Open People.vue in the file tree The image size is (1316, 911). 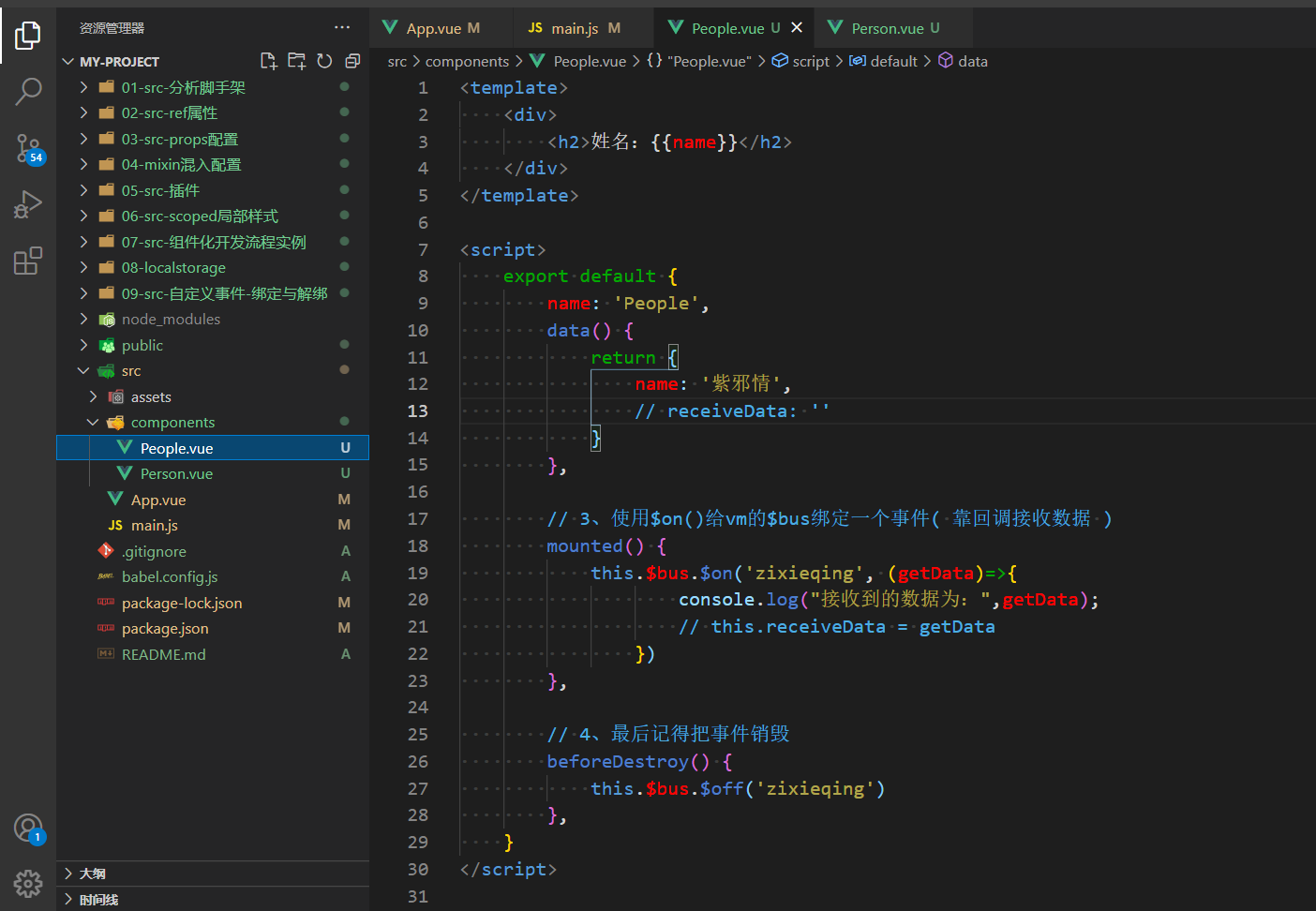[213, 448]
